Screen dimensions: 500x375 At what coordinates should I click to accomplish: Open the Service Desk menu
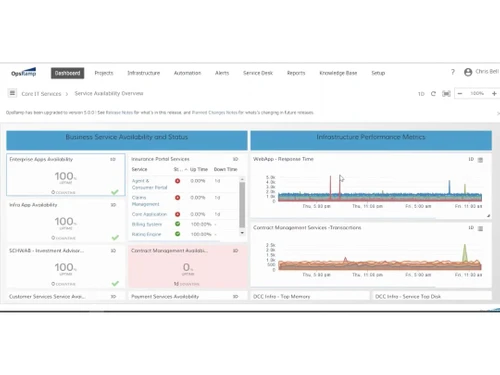click(258, 73)
